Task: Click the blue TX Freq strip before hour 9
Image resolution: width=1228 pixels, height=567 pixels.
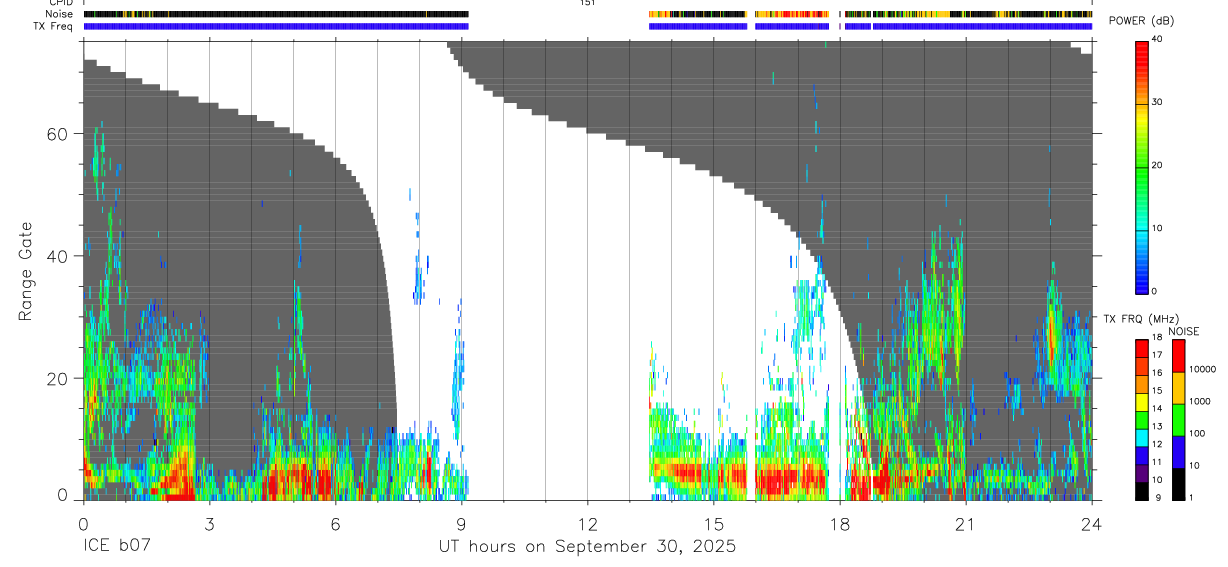Action: [276, 26]
